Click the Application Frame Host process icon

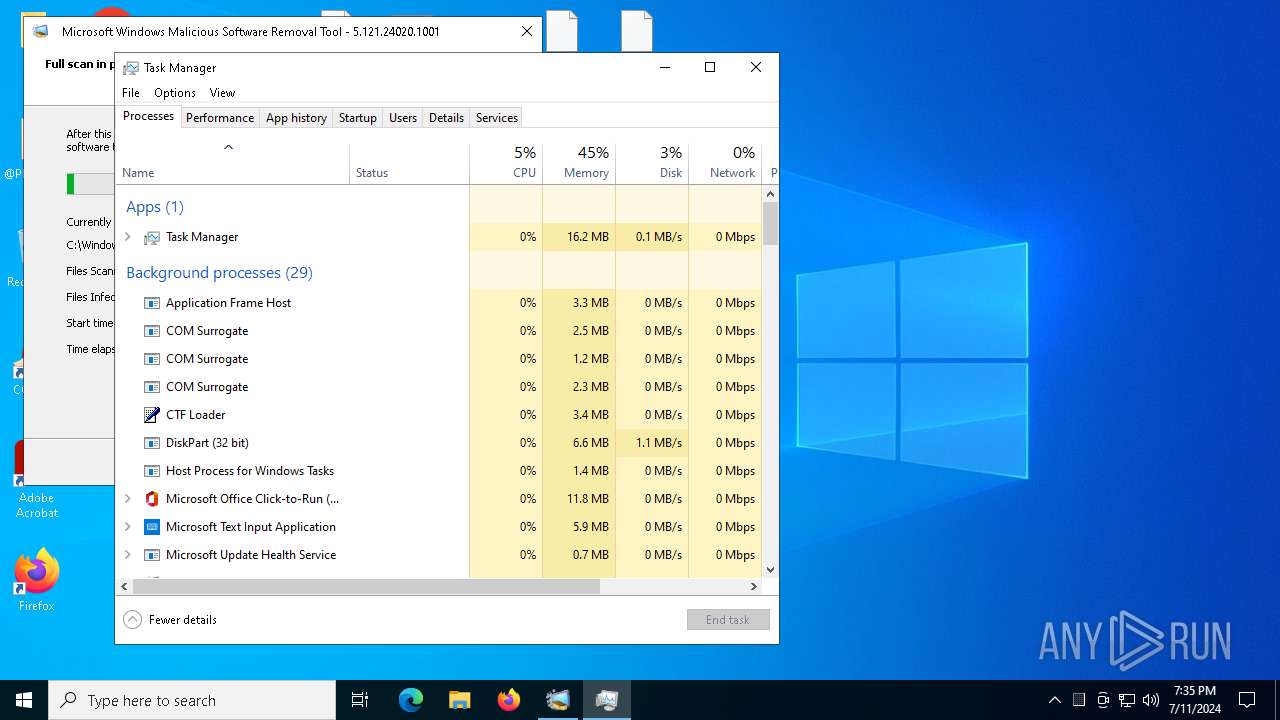coord(152,303)
